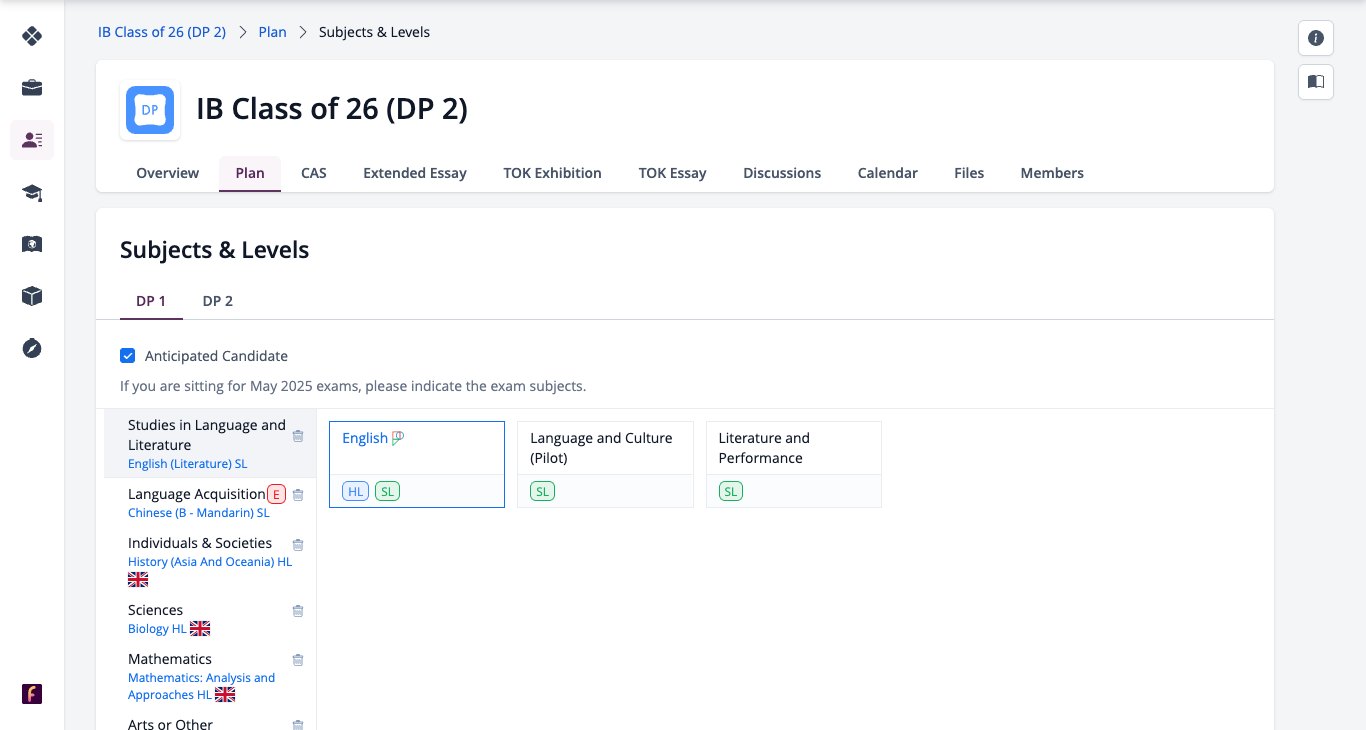The width and height of the screenshot is (1366, 730).
Task: Open the compass icon in sidebar
Action: pos(32,348)
